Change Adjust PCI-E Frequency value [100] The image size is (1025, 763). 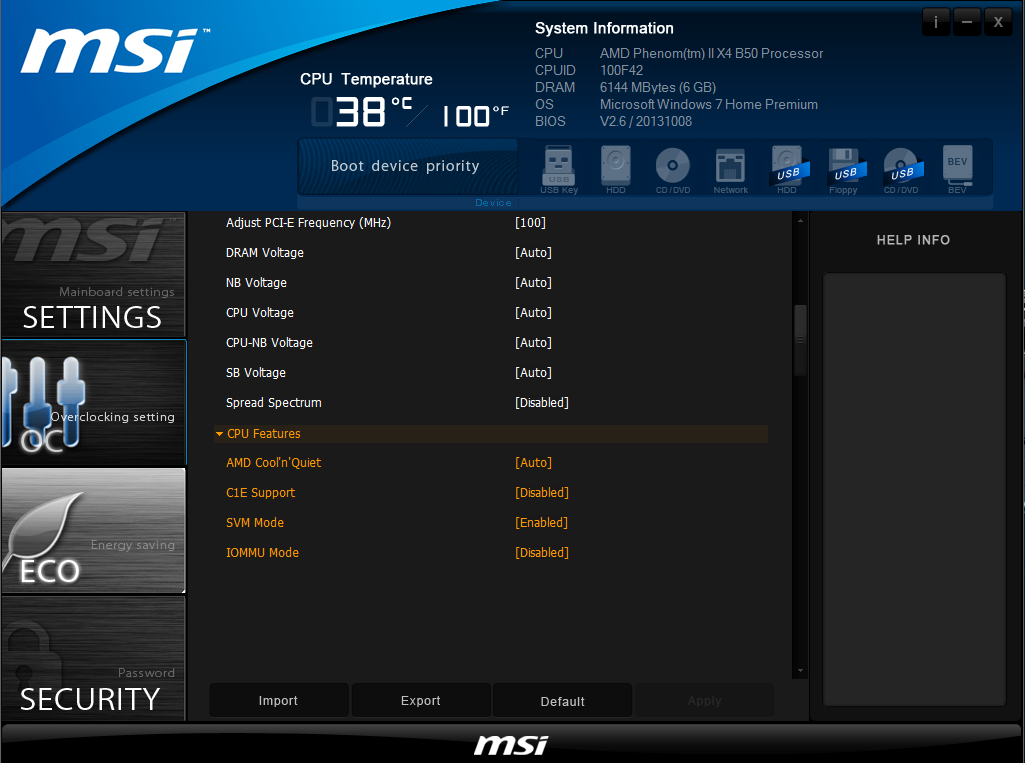[x=530, y=223]
